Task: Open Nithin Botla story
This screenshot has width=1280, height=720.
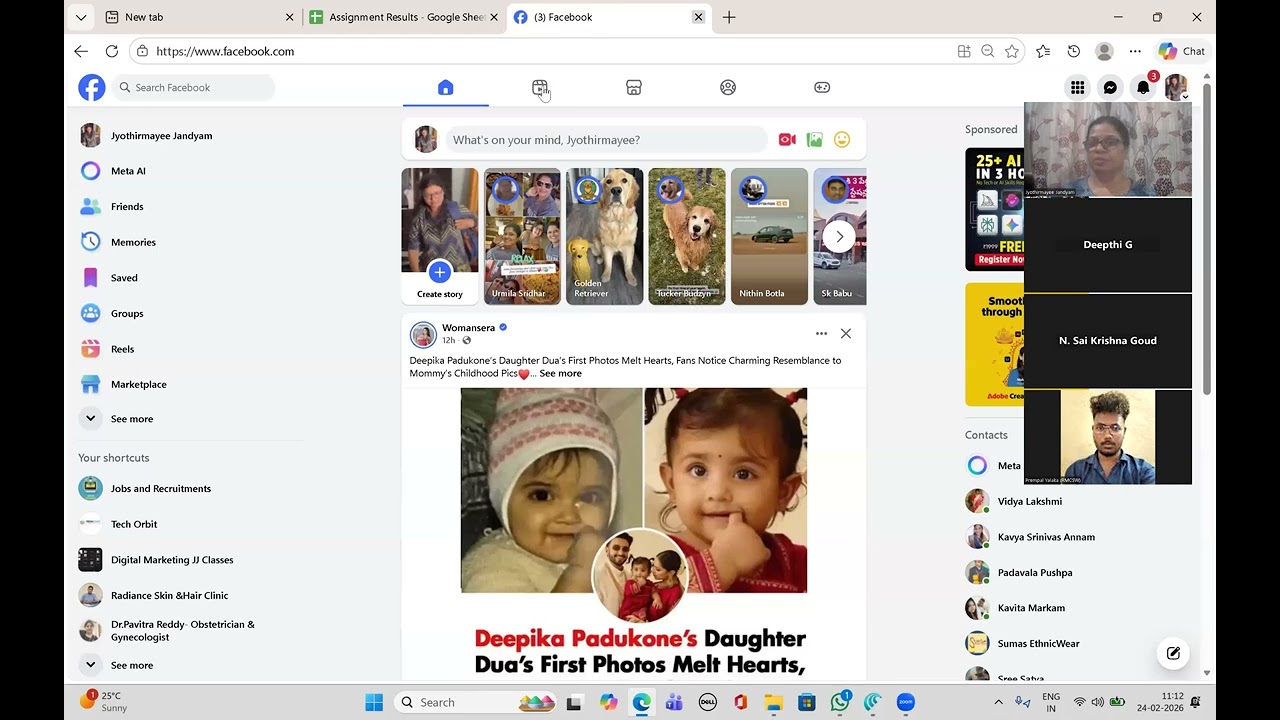Action: click(769, 236)
